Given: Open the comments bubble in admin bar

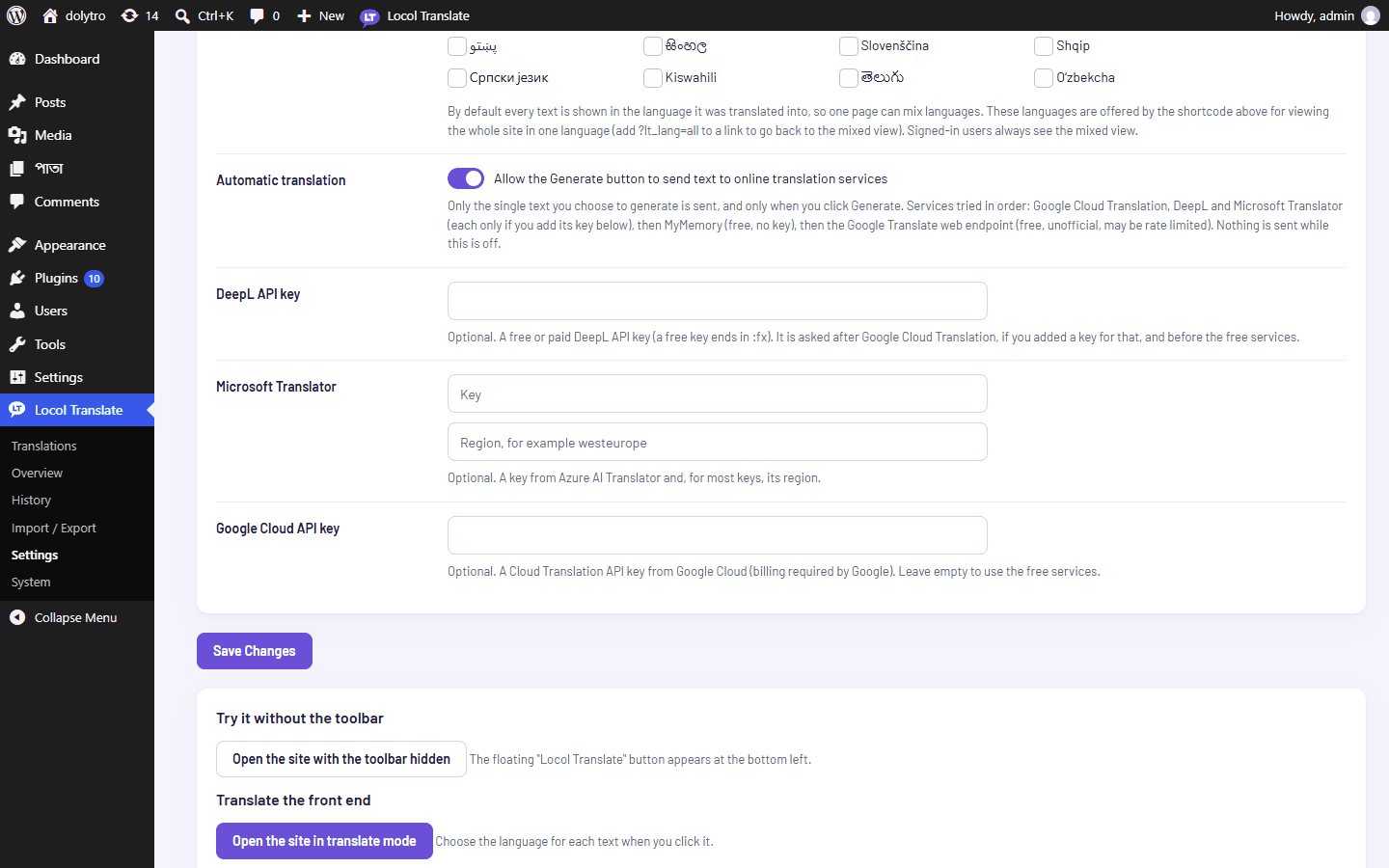Looking at the screenshot, I should pyautogui.click(x=257, y=15).
